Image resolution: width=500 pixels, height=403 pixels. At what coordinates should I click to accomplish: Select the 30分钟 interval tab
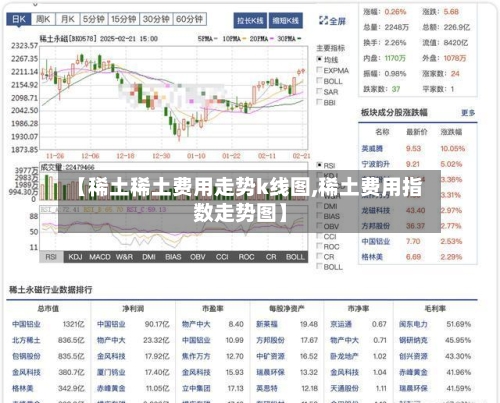pos(156,19)
